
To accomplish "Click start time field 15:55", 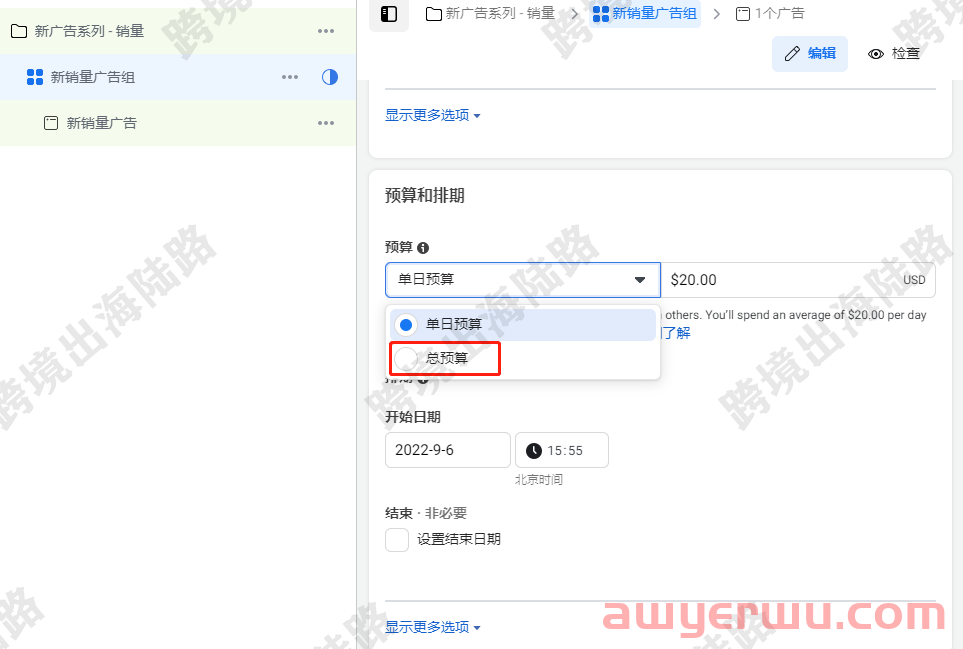I will coord(561,450).
